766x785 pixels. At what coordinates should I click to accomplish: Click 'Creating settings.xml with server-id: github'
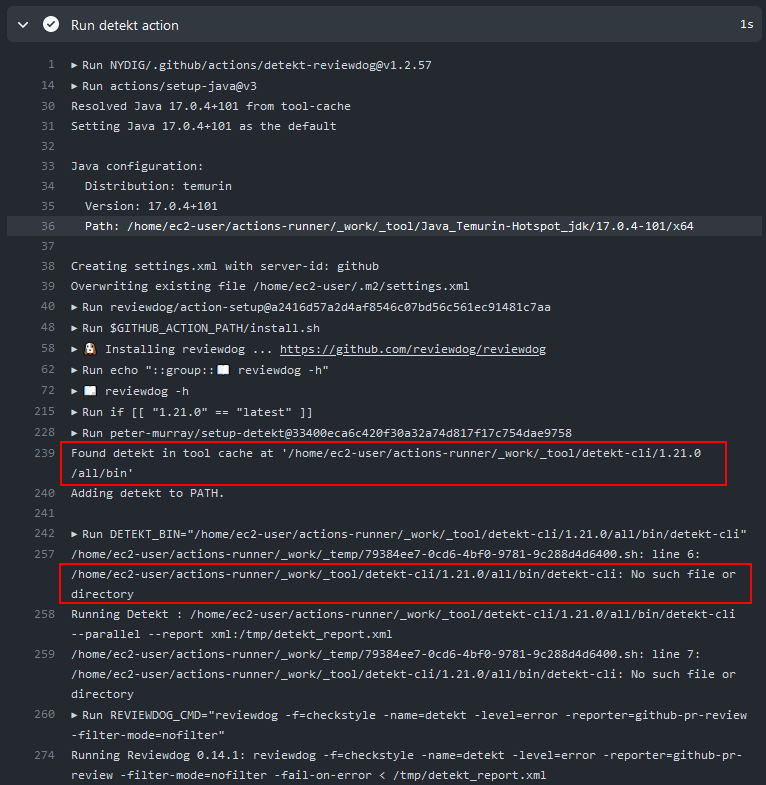tap(225, 266)
